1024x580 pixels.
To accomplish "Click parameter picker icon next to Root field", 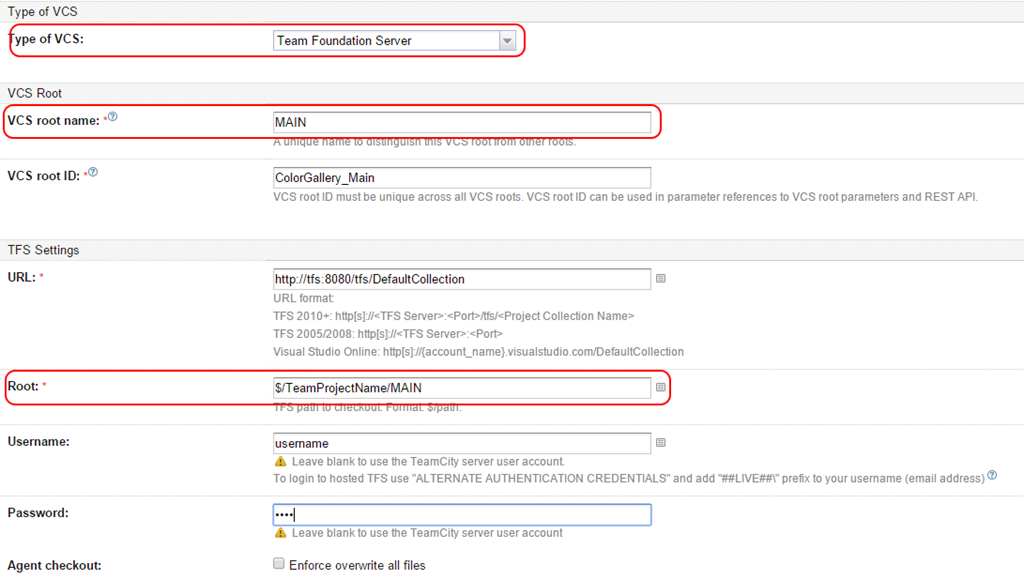I will tap(661, 387).
